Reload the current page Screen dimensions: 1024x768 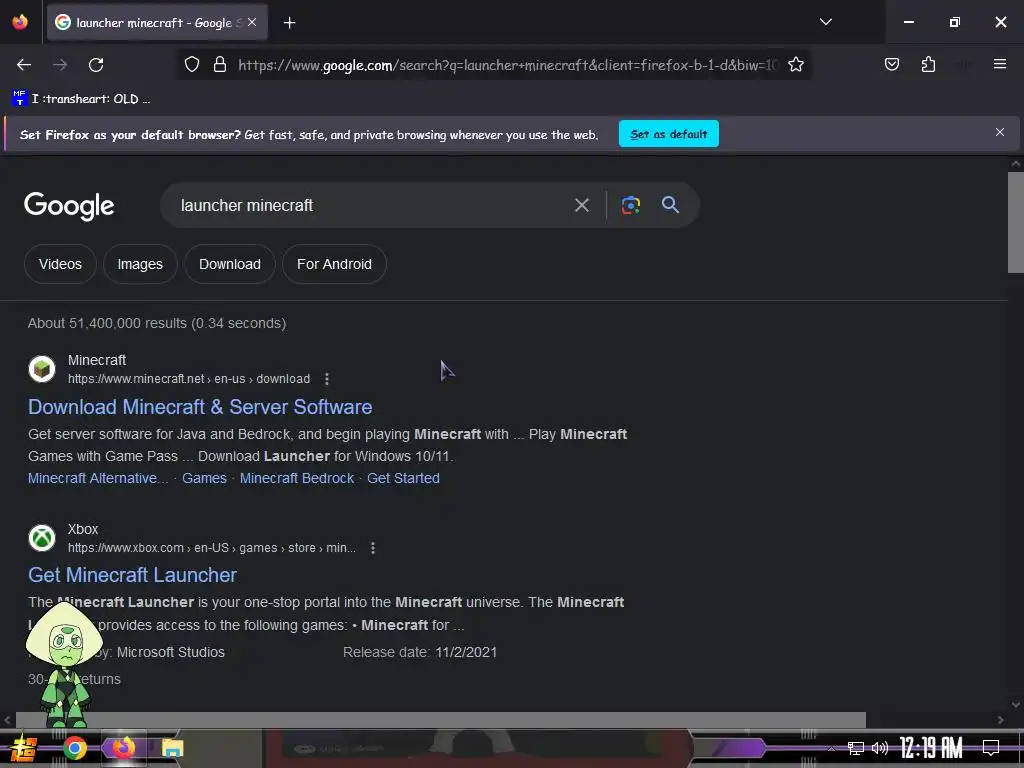pyautogui.click(x=96, y=65)
